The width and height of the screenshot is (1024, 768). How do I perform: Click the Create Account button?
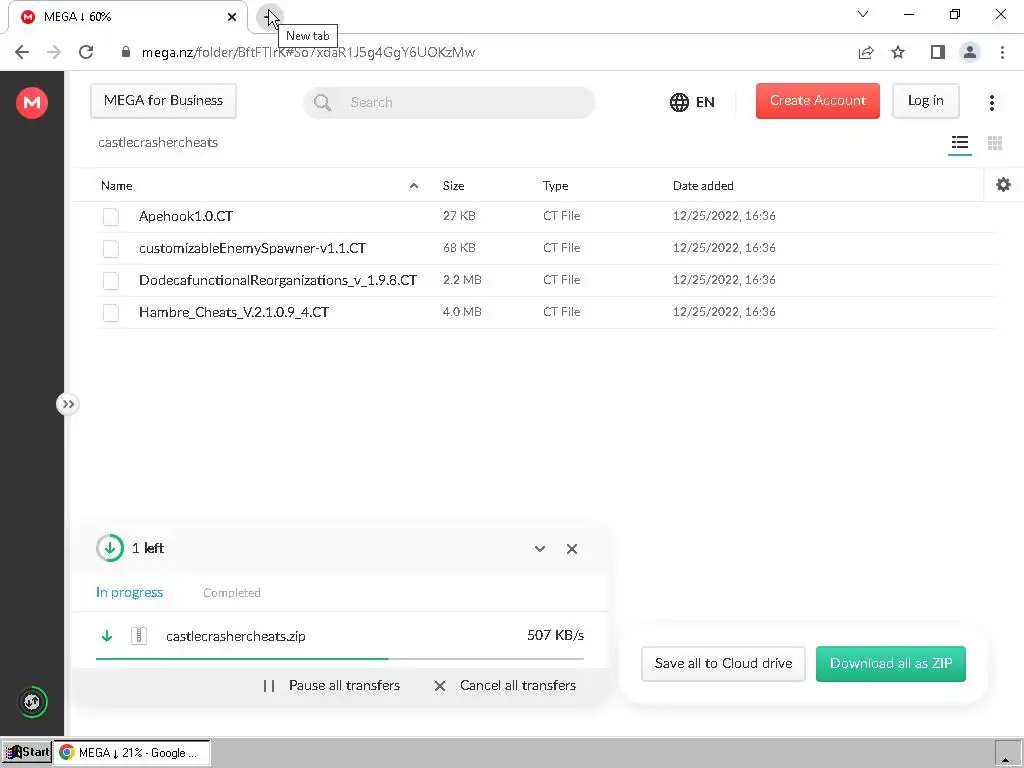818,101
